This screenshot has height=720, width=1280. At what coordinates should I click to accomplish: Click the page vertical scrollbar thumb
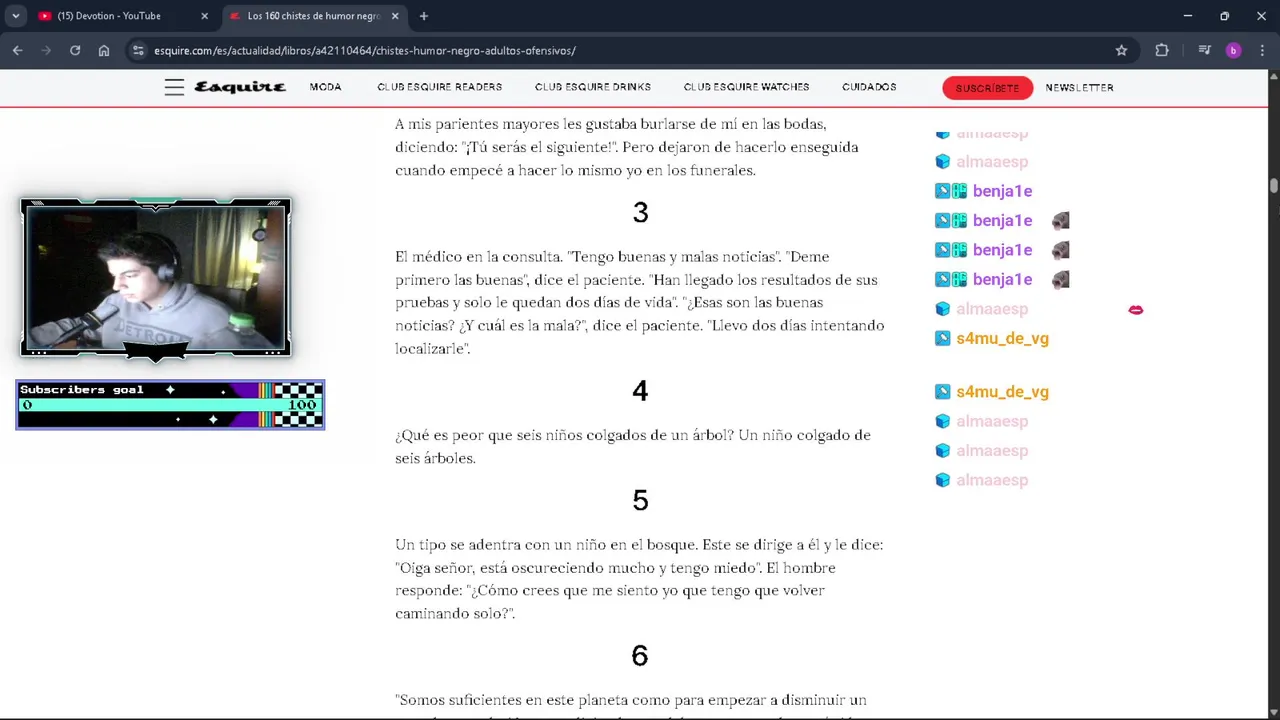pyautogui.click(x=1274, y=186)
